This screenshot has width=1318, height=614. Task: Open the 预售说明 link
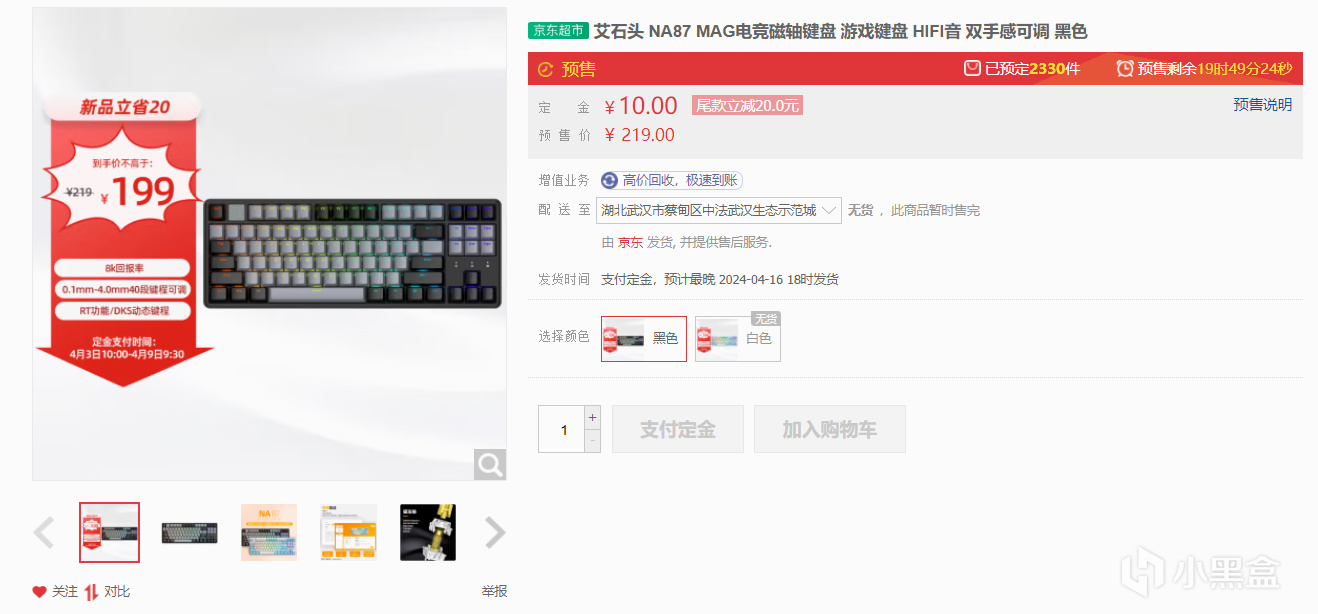tap(1262, 104)
